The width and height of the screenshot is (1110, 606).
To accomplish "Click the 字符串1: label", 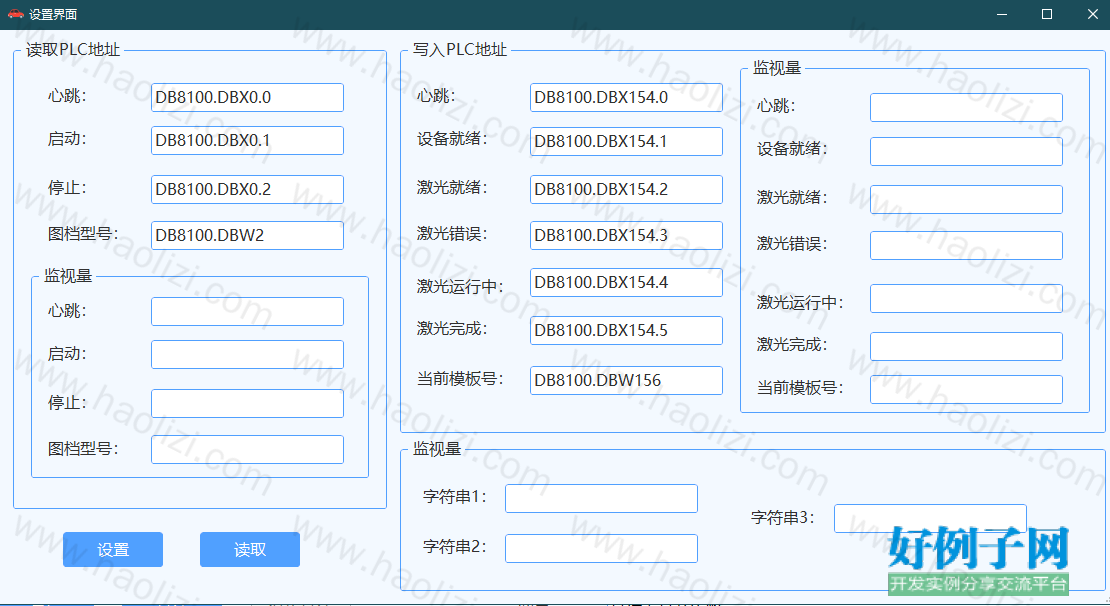I will point(455,497).
